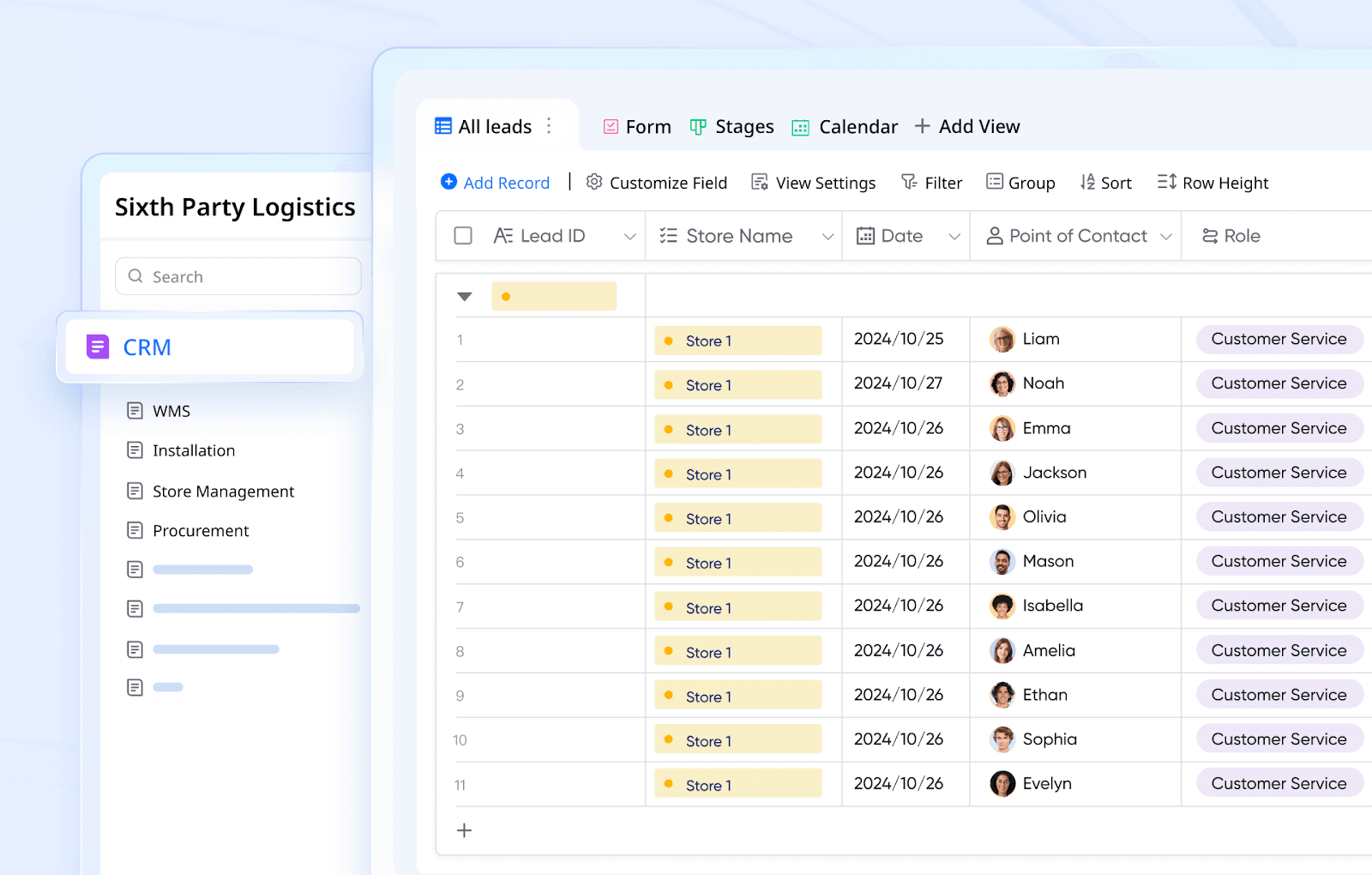Toggle the select-all checkbox in header row
This screenshot has width=1372, height=875.
click(463, 235)
